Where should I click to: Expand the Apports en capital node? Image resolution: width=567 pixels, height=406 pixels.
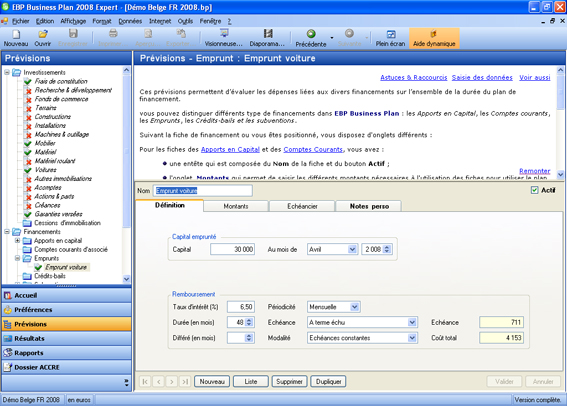tap(17, 240)
